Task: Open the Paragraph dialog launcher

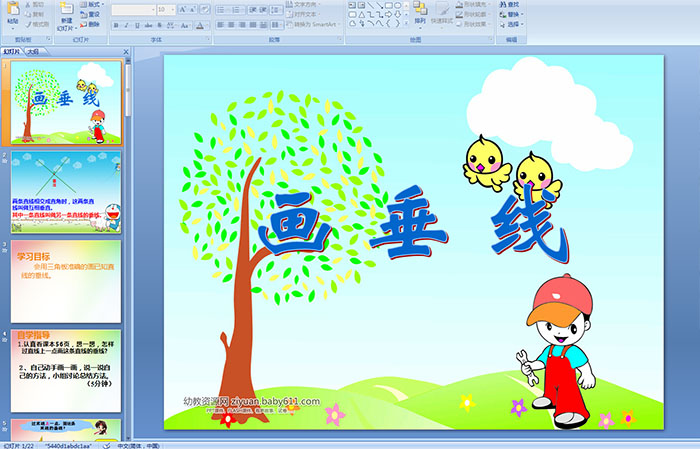Action: click(x=340, y=39)
